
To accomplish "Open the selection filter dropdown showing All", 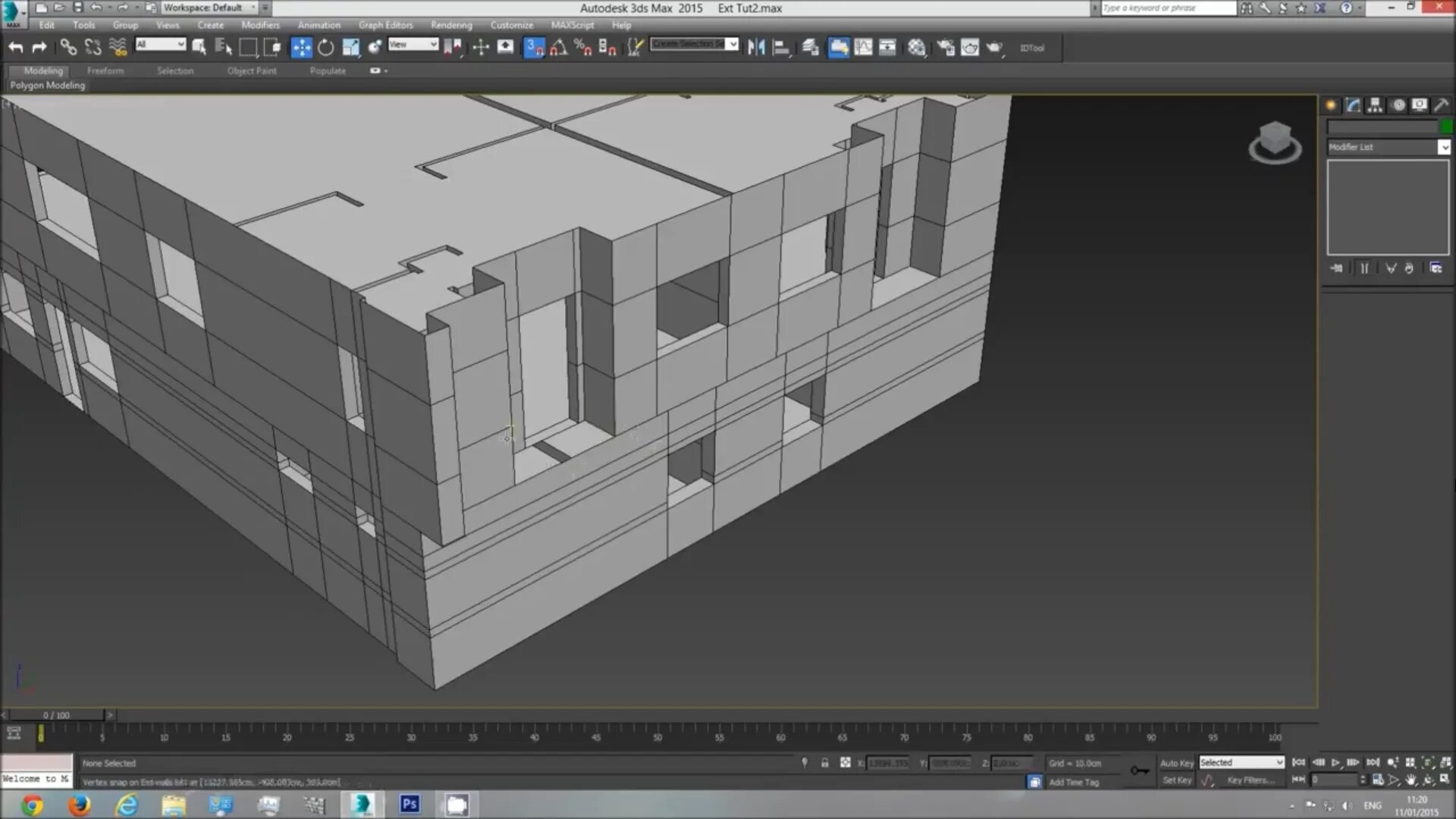I will point(159,44).
